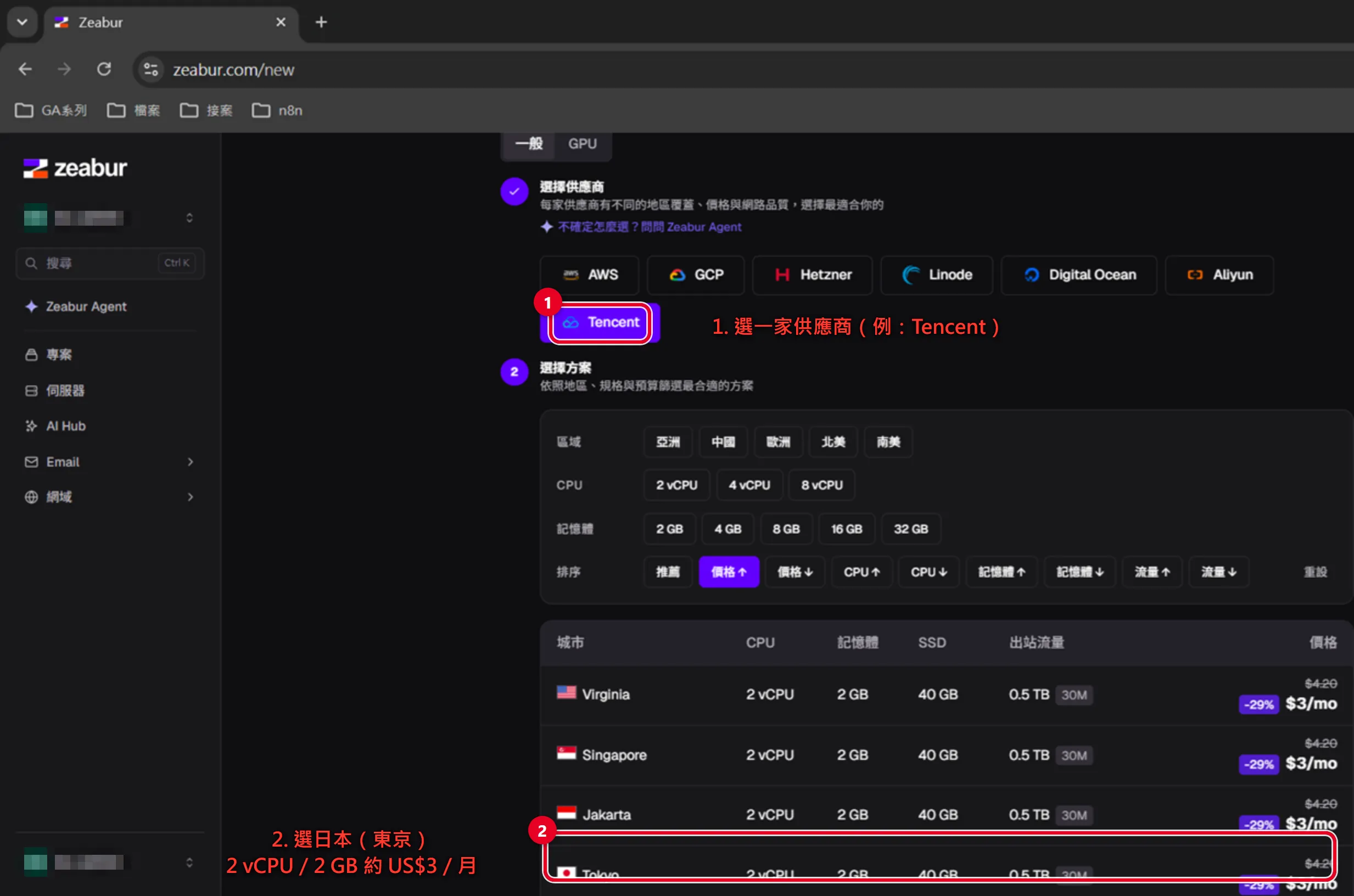Filter memory by 32 GB
This screenshot has height=896, width=1354.
point(911,529)
